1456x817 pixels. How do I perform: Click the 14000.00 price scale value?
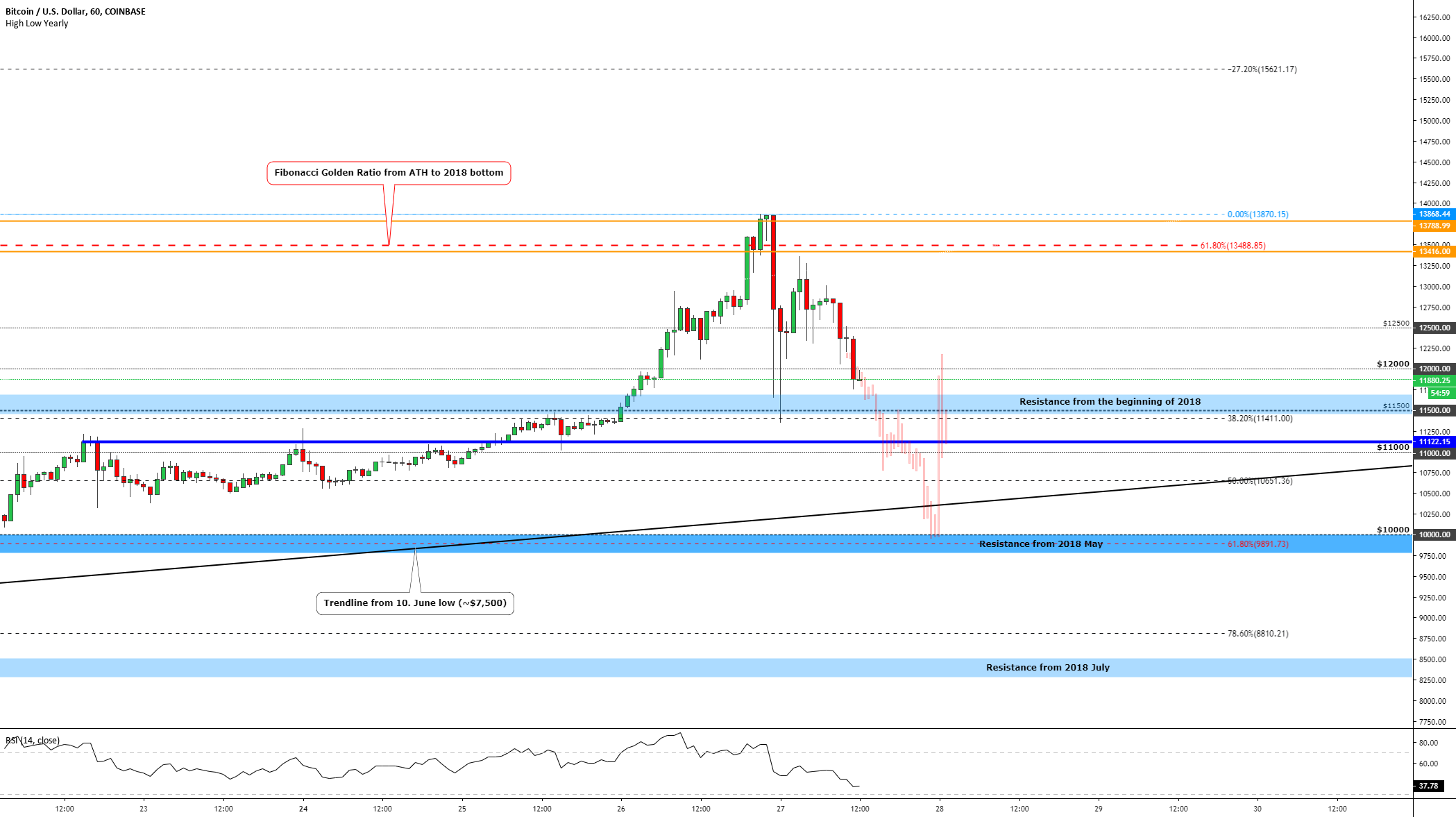1434,204
